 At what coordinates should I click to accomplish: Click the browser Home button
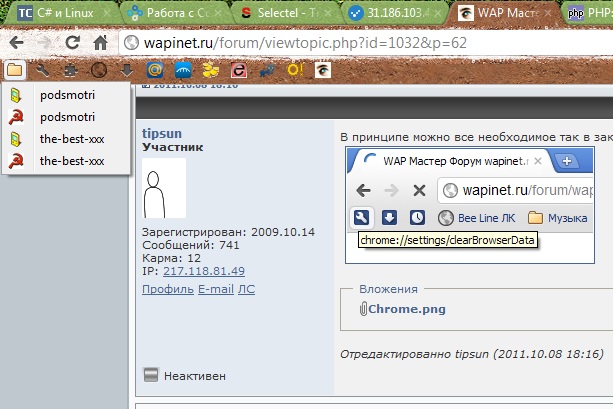(99, 44)
